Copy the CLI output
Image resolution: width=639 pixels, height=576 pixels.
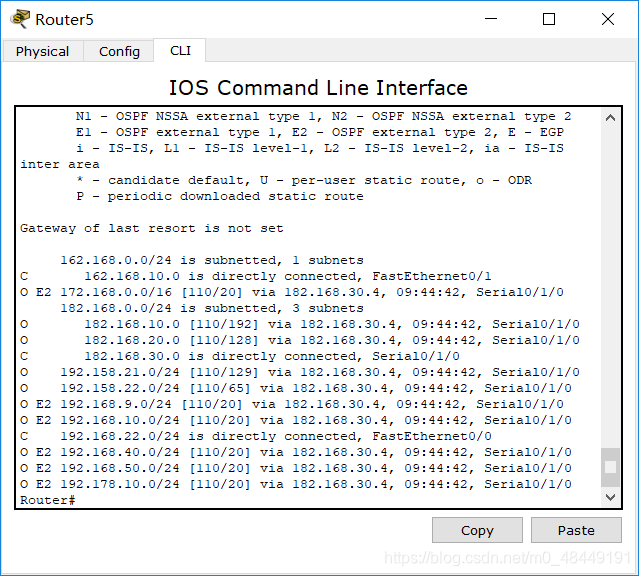pyautogui.click(x=477, y=530)
